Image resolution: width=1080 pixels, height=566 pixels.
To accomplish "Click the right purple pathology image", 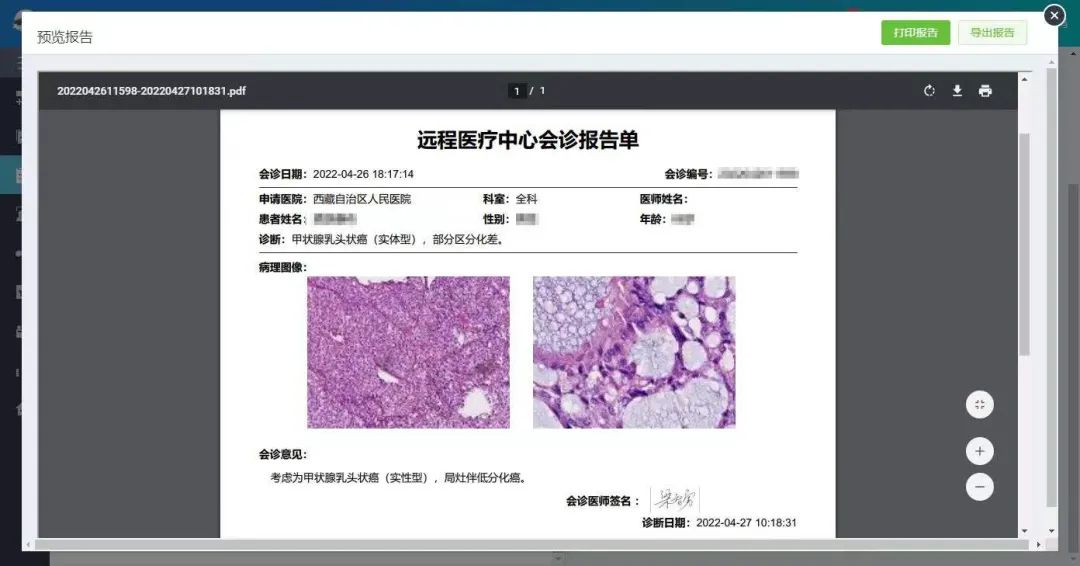I will tap(634, 352).
